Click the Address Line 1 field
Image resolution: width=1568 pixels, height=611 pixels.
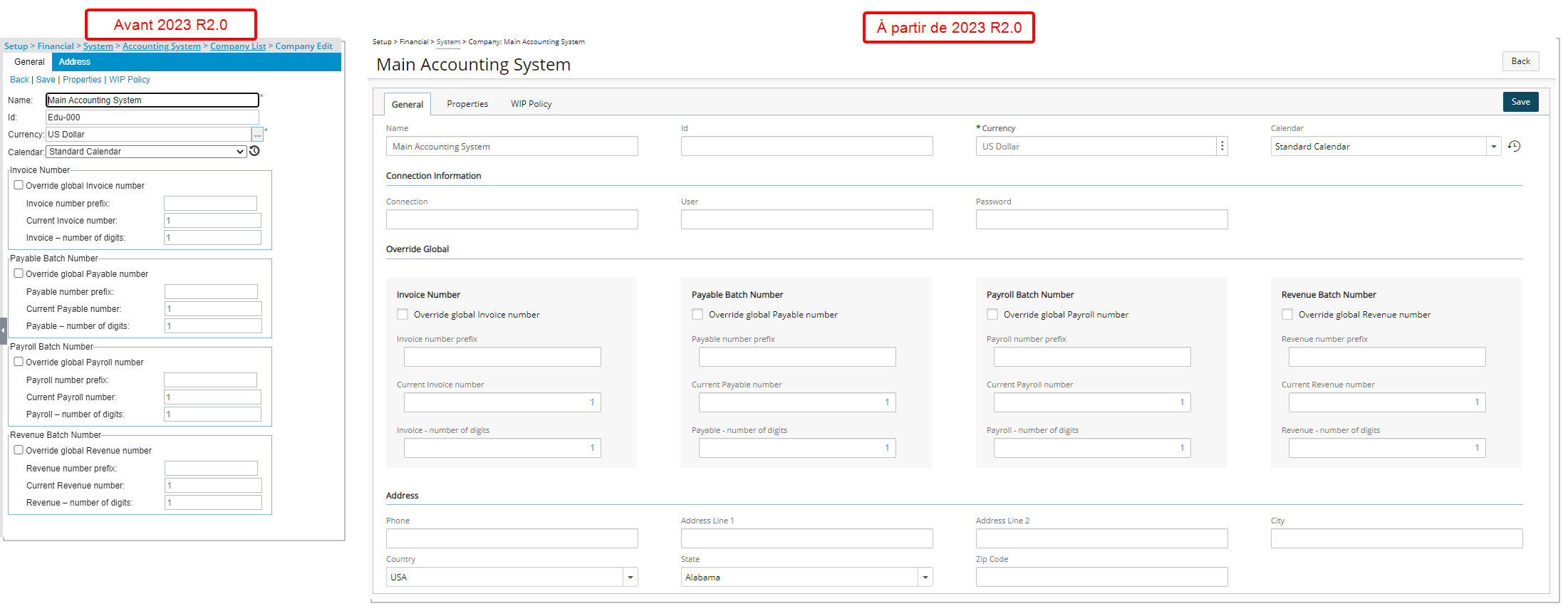(807, 538)
